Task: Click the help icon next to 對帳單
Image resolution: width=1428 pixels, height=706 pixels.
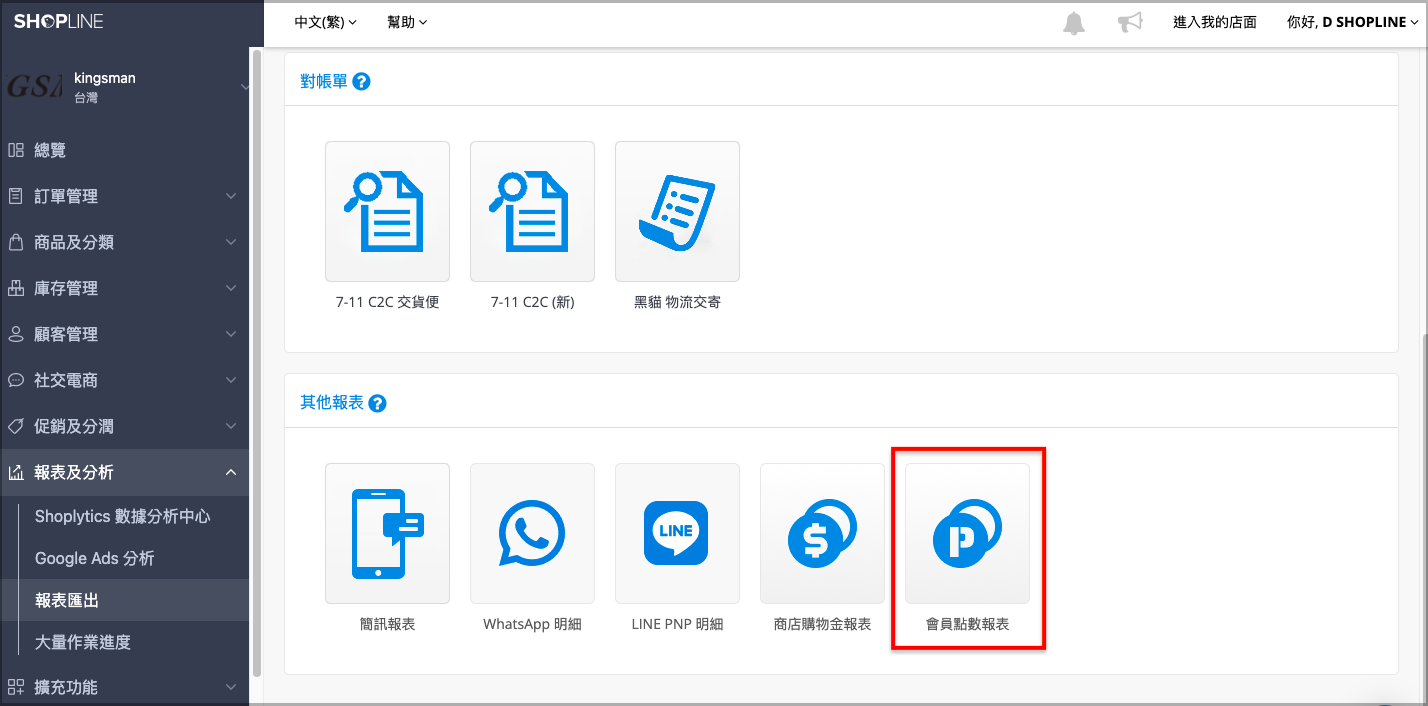Action: click(x=362, y=82)
